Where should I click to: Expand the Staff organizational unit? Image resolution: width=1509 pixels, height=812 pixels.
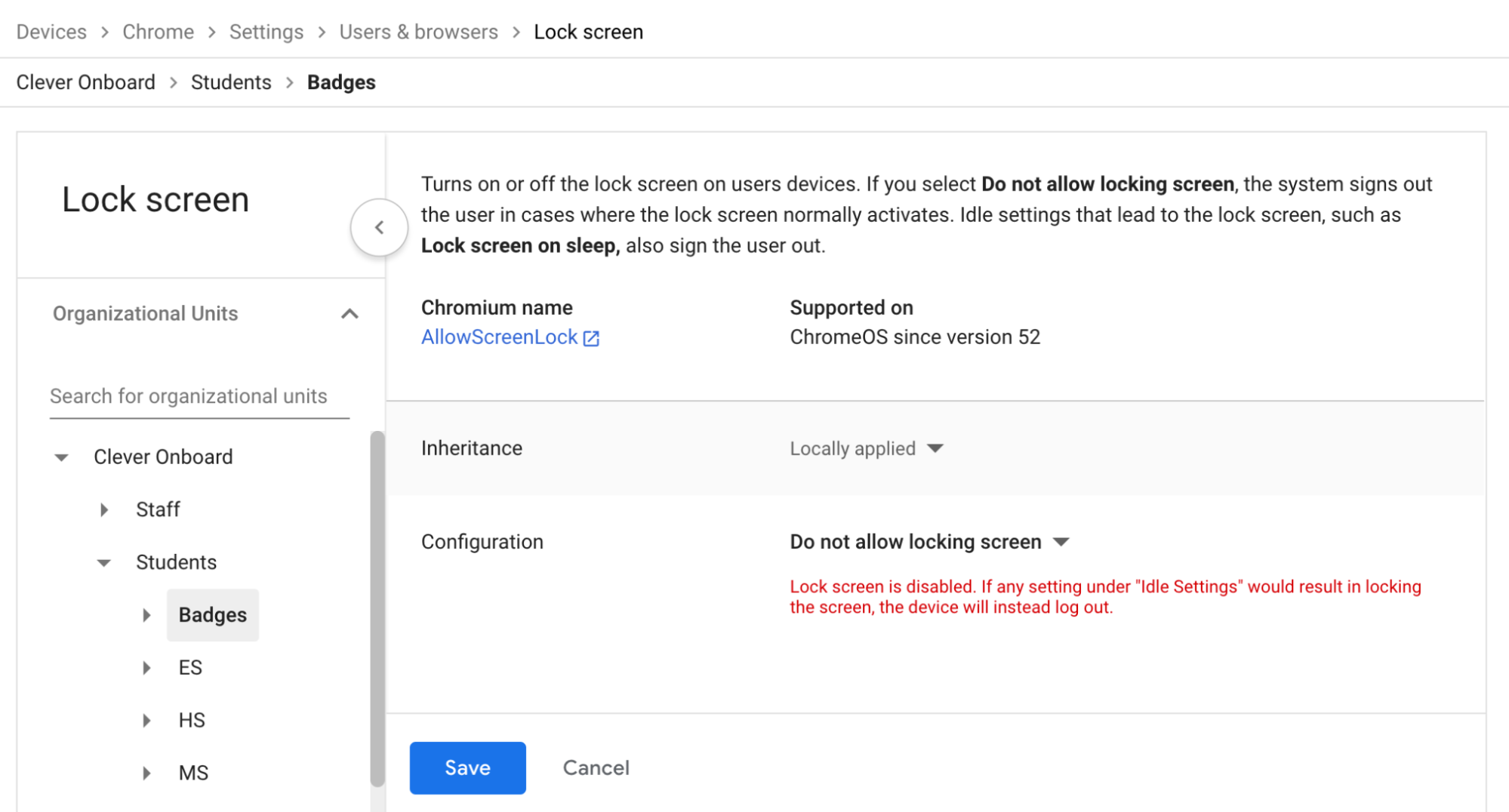point(104,509)
